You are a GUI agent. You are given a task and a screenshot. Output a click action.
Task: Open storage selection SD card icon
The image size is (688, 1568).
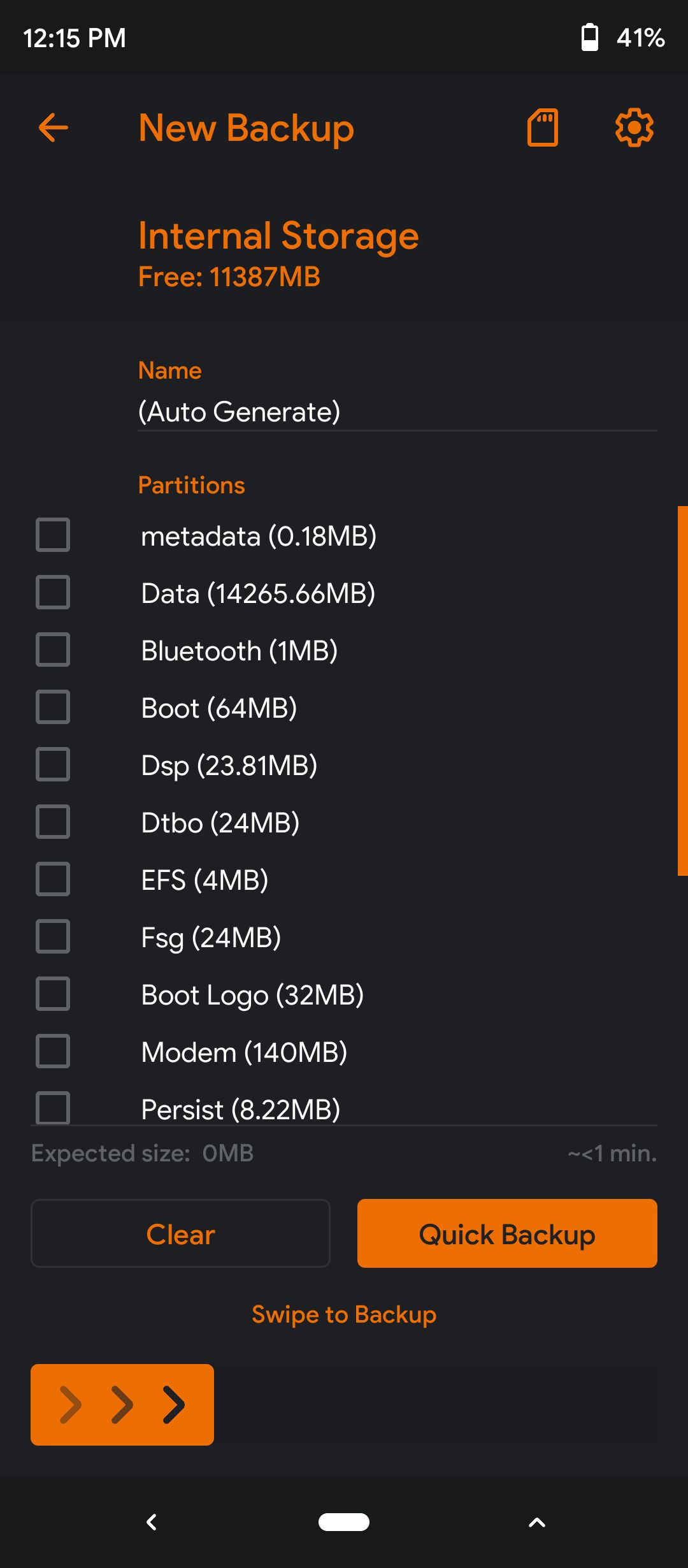click(543, 128)
